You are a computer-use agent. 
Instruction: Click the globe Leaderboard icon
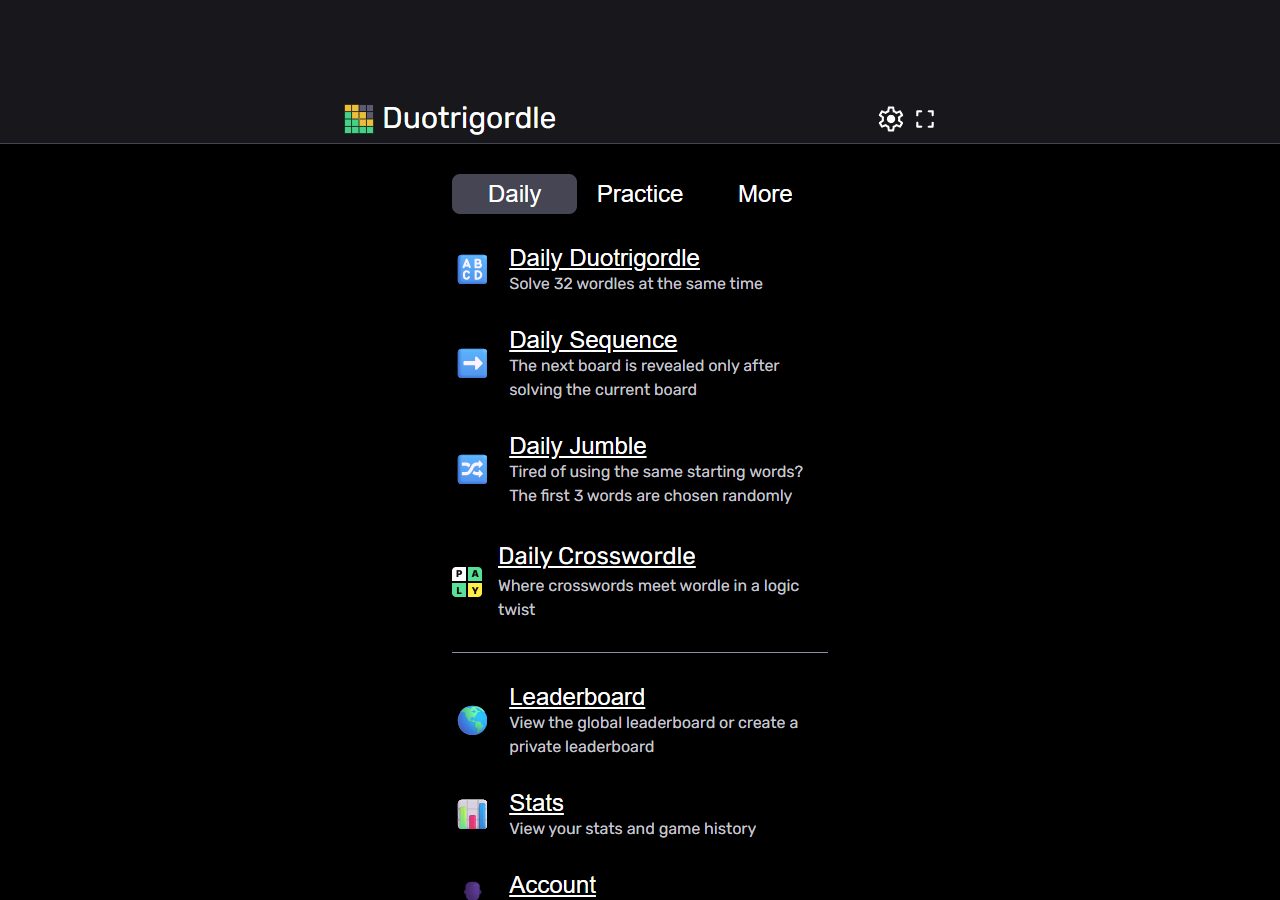point(472,720)
